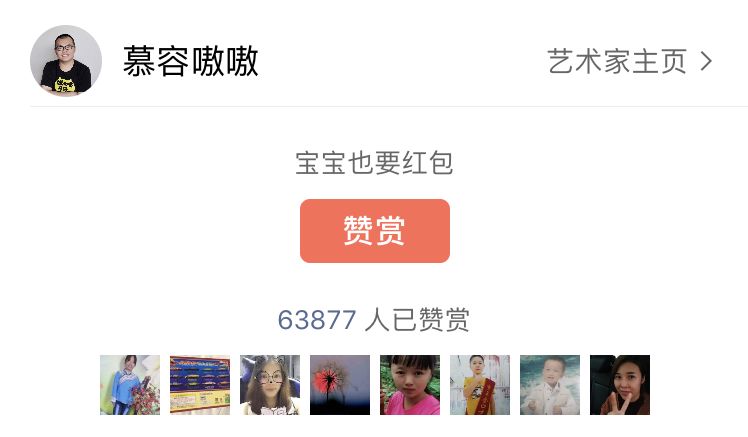
Task: Open avatar of child wearing red sash
Action: (x=480, y=385)
